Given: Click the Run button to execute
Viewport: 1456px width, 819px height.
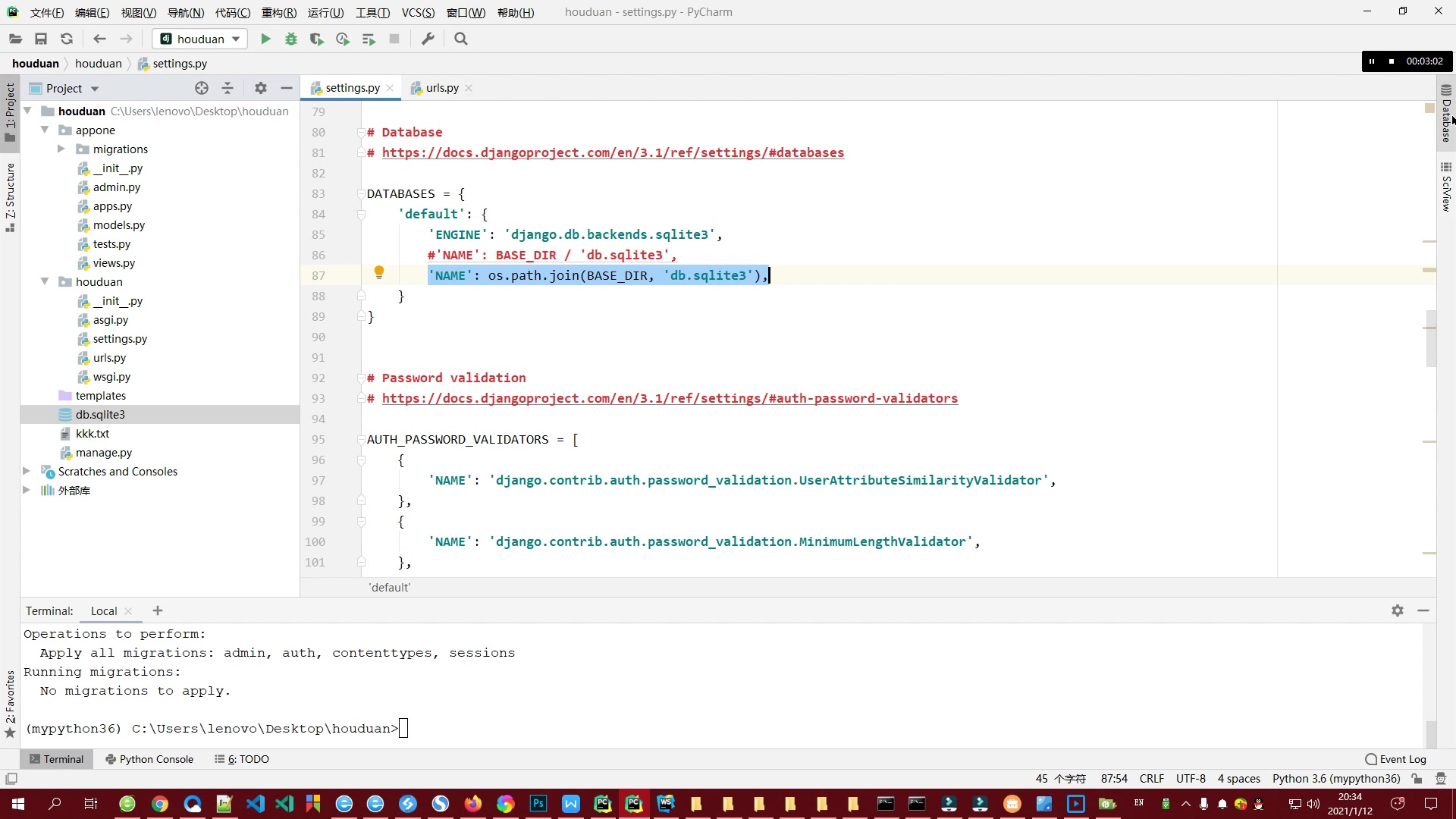Looking at the screenshot, I should (265, 39).
